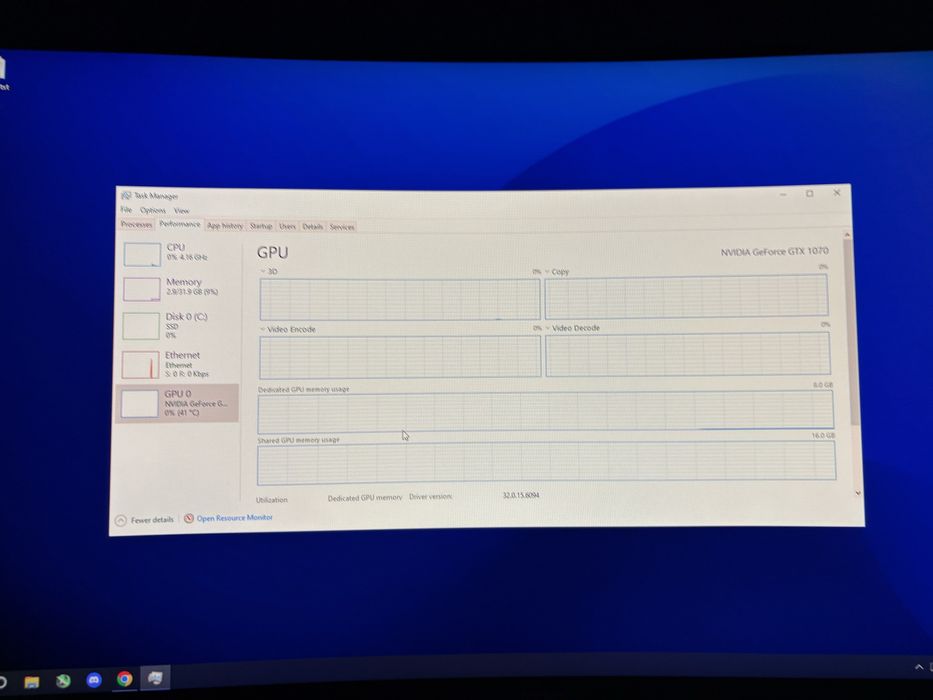Select Disk 0 (C:) in the sidebar
This screenshot has width=933, height=700.
[177, 326]
